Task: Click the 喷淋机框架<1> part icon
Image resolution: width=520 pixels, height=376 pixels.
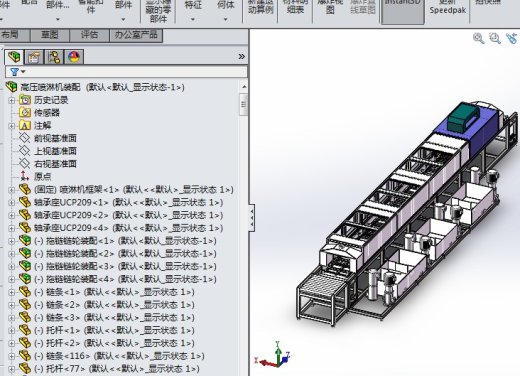Action: tap(25, 189)
